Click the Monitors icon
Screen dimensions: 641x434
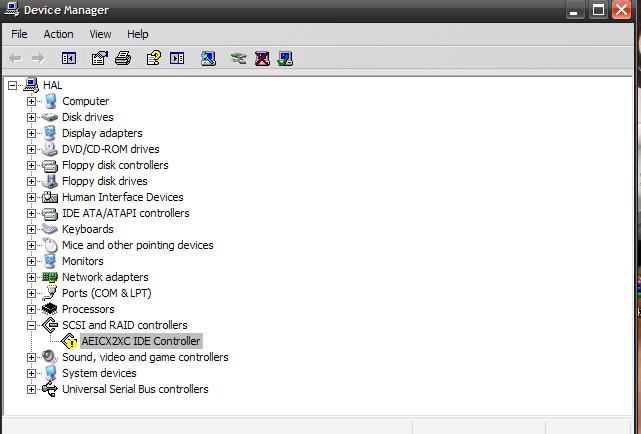[x=50, y=261]
